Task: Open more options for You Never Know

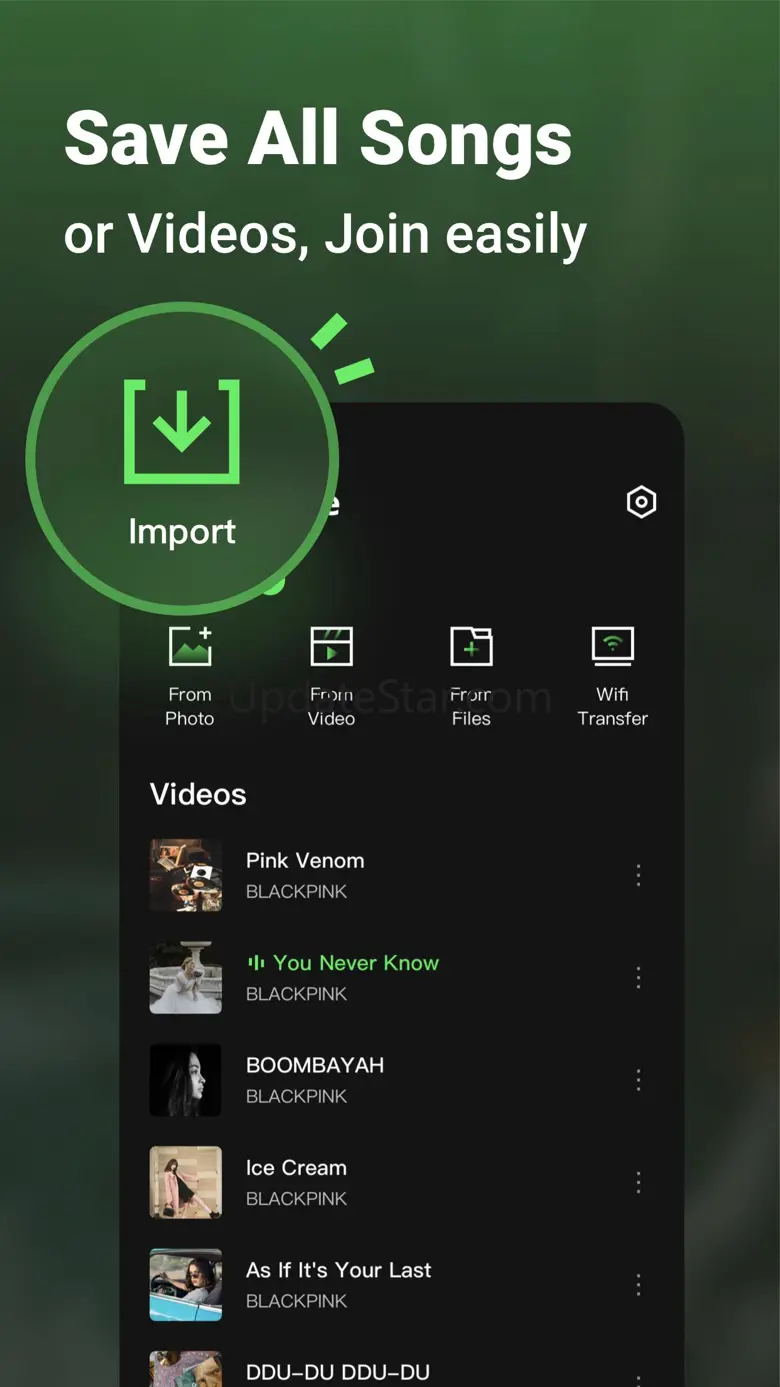Action: tap(638, 978)
